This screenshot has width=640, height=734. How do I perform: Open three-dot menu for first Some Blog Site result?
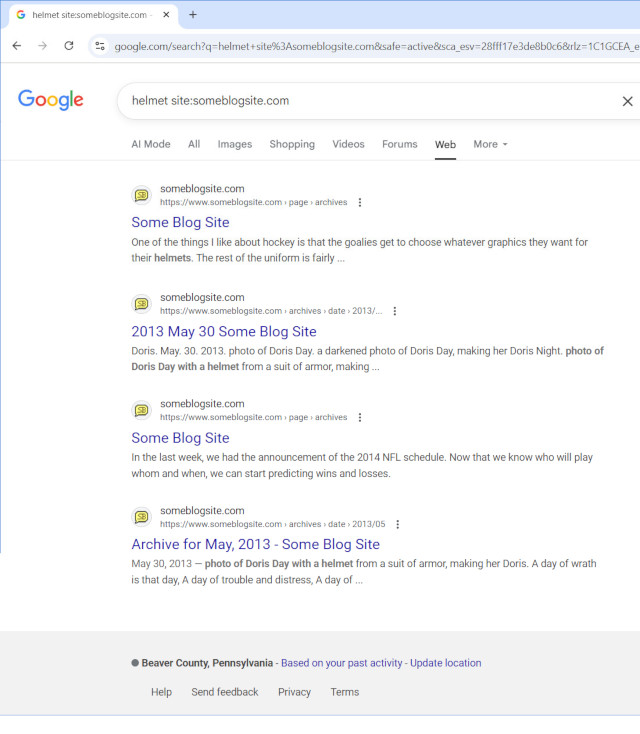click(360, 202)
